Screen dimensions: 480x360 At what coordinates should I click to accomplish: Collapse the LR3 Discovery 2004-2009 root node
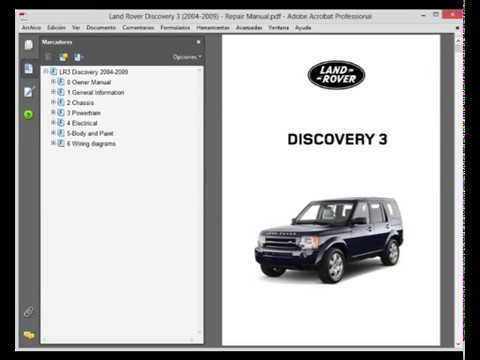(x=46, y=71)
